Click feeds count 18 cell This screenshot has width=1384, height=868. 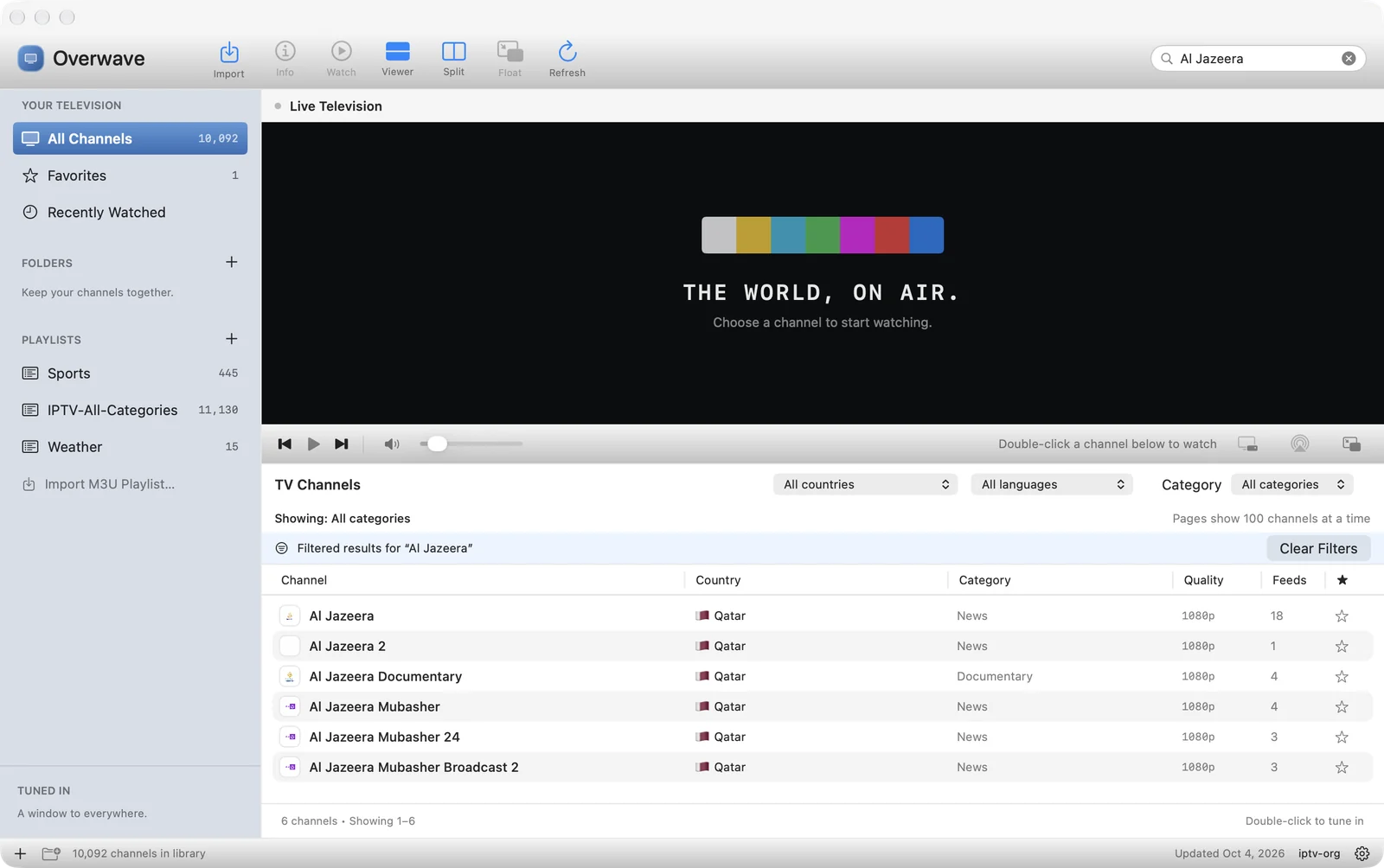click(x=1276, y=616)
